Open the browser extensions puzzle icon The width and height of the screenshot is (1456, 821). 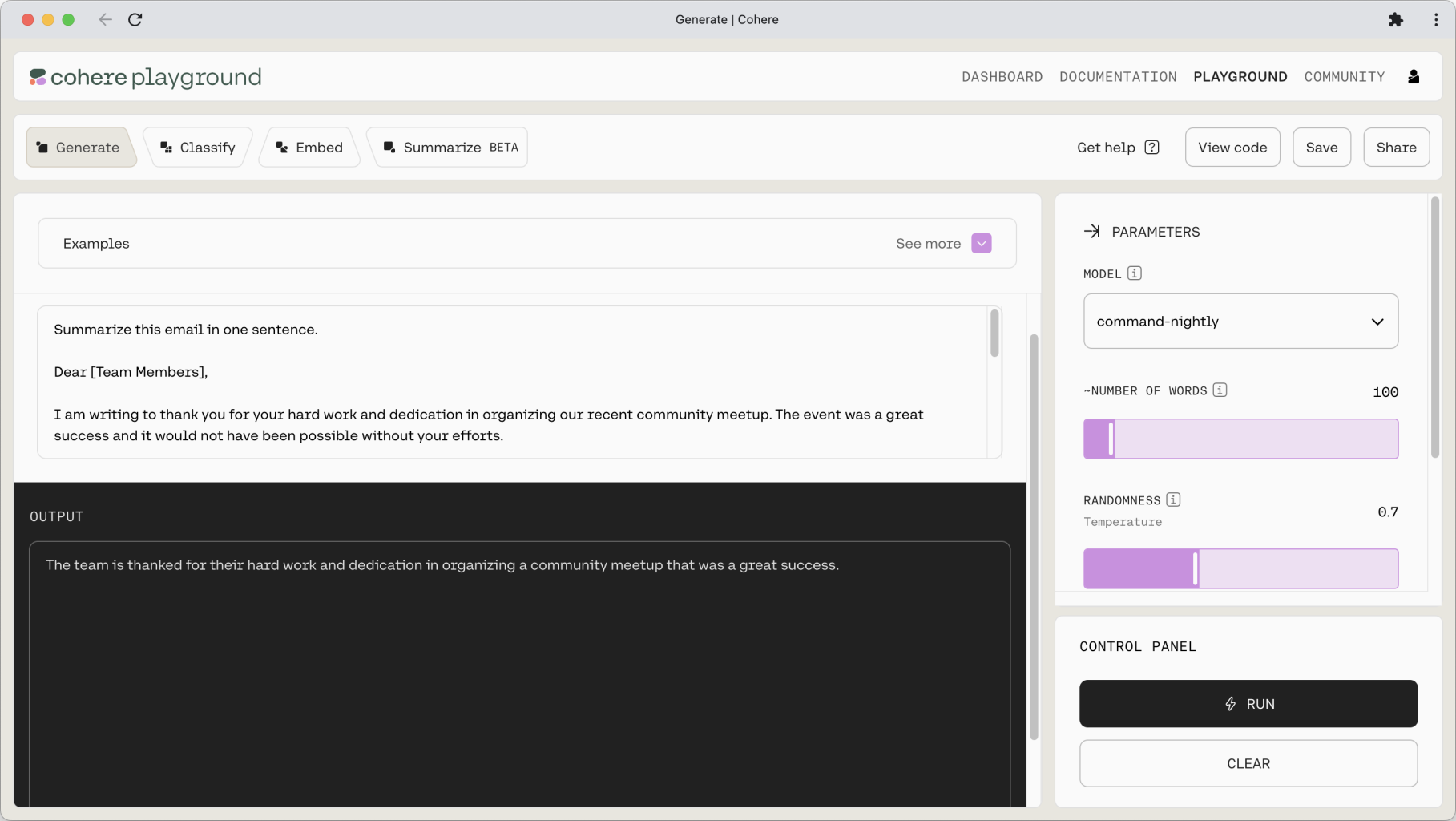(x=1395, y=20)
